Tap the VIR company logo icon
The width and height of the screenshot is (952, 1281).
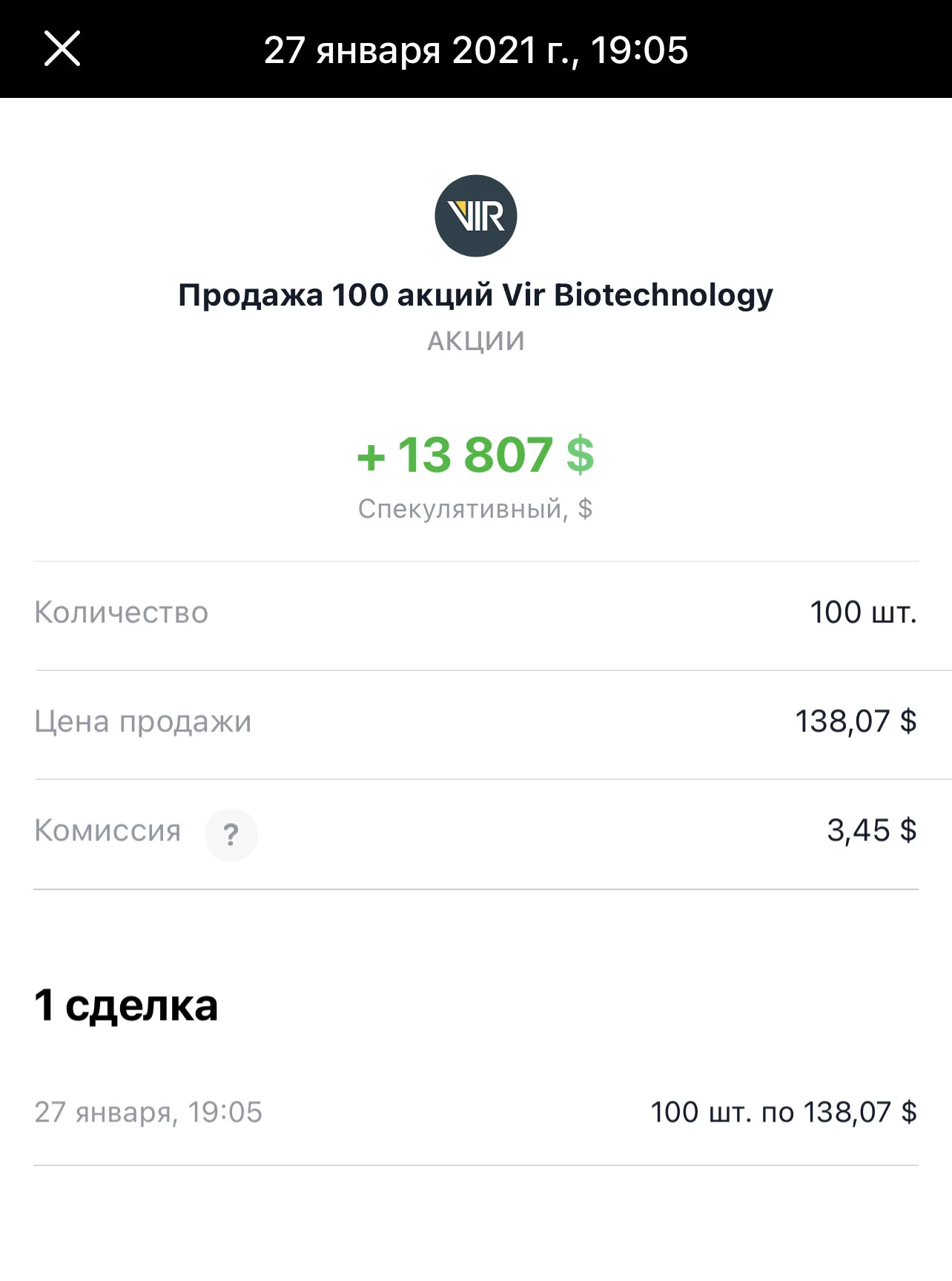476,216
